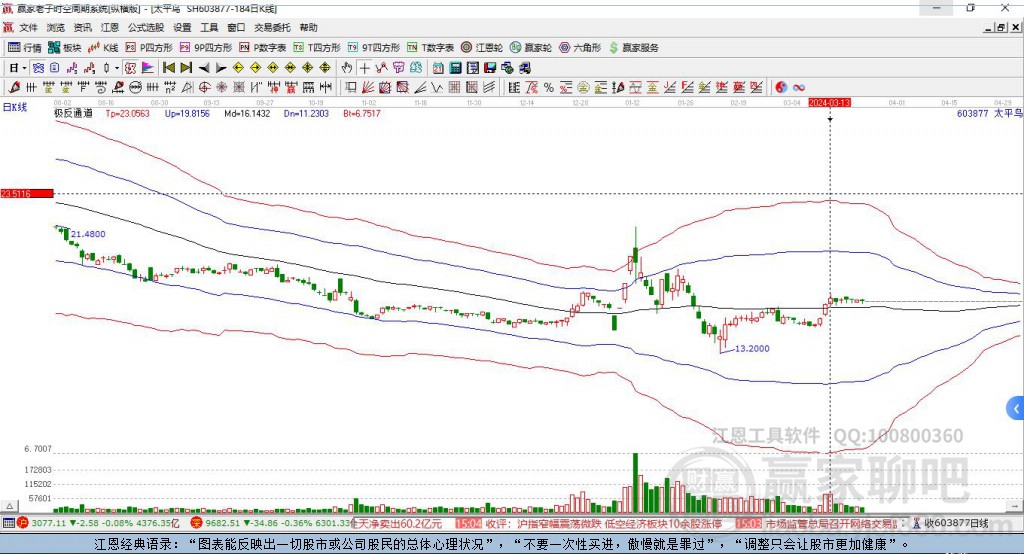Switch to the K线 chart view
Image resolution: width=1024 pixels, height=554 pixels.
click(103, 48)
